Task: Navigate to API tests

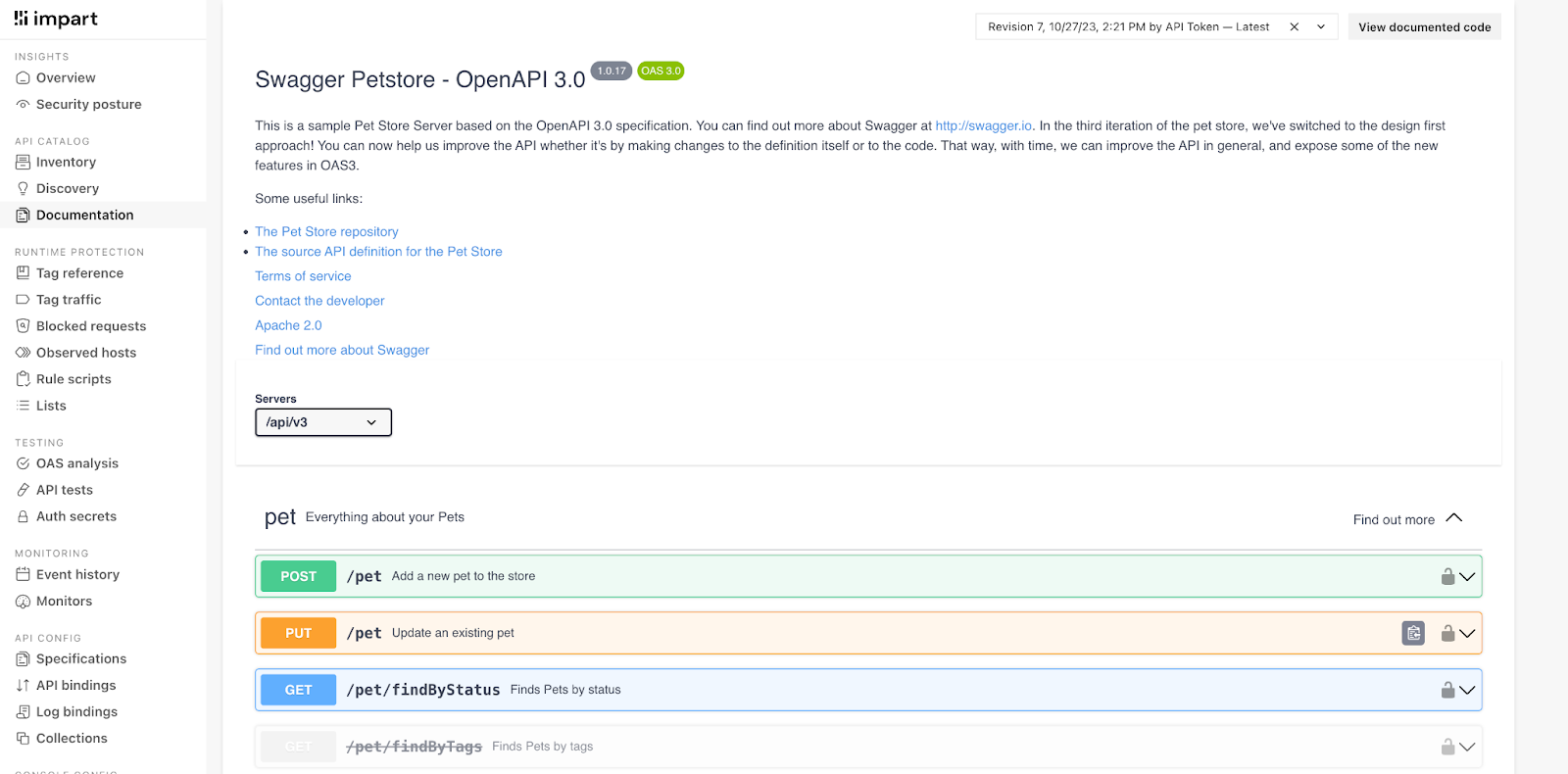Action: coord(65,490)
